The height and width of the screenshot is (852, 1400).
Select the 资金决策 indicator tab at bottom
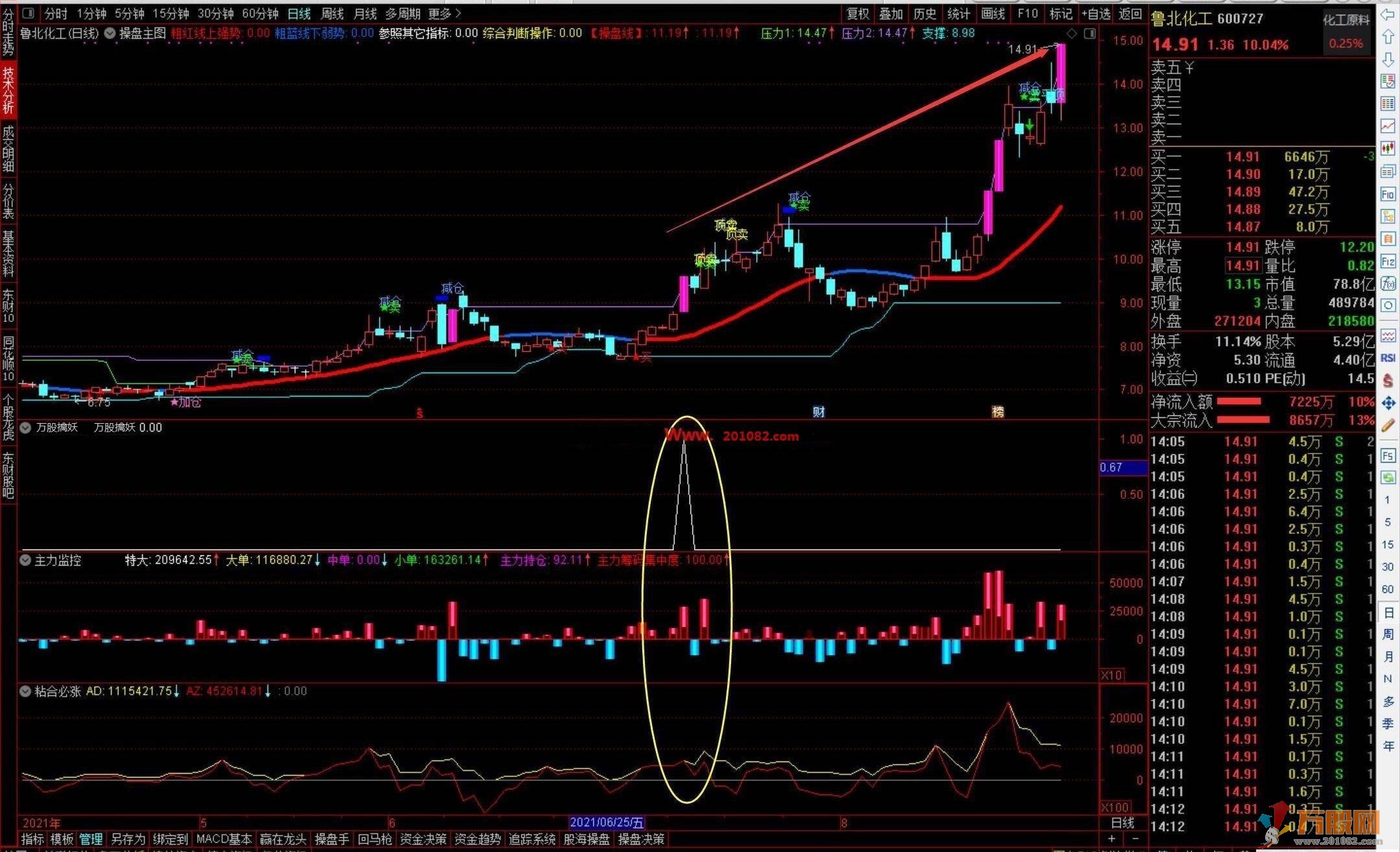(x=423, y=839)
